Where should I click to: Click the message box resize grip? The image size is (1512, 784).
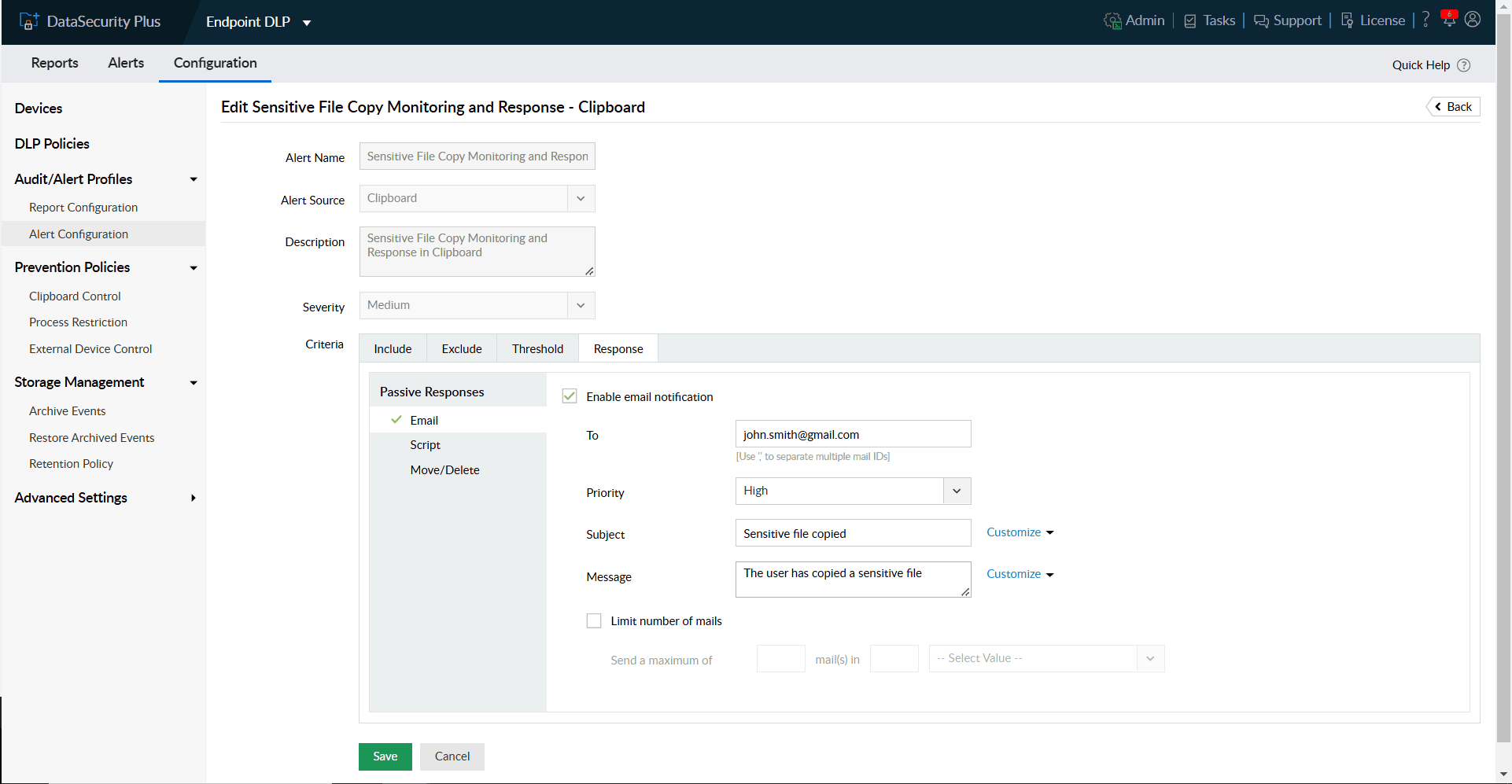click(965, 591)
